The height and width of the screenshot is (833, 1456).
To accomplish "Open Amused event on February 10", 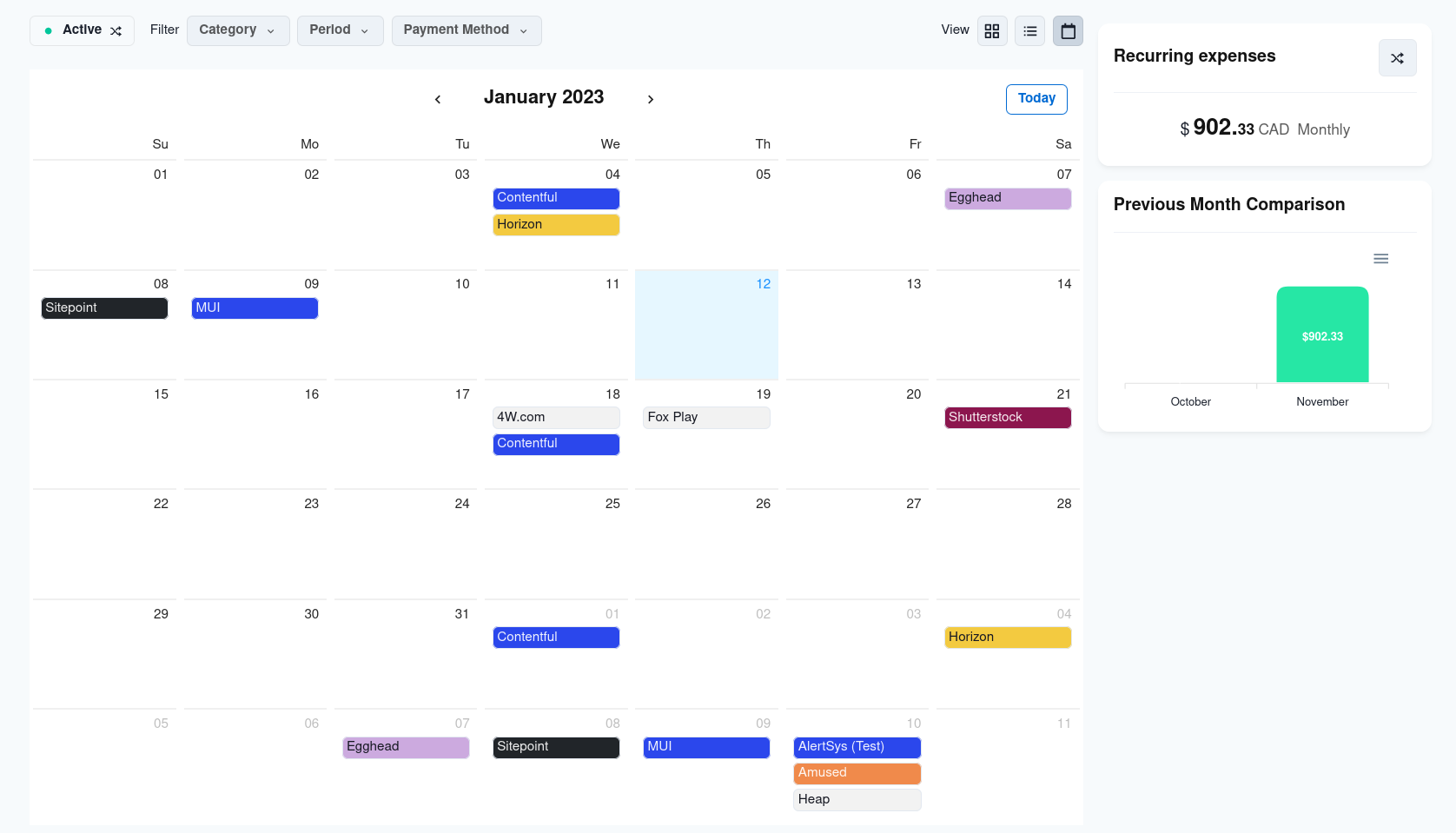I will [857, 773].
